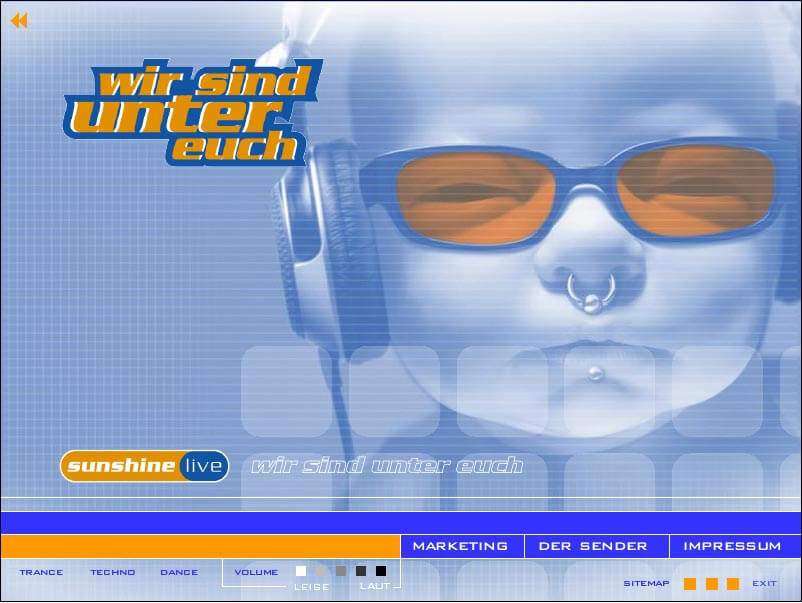
Task: Click the 'LAUT' volume label
Action: click(375, 587)
